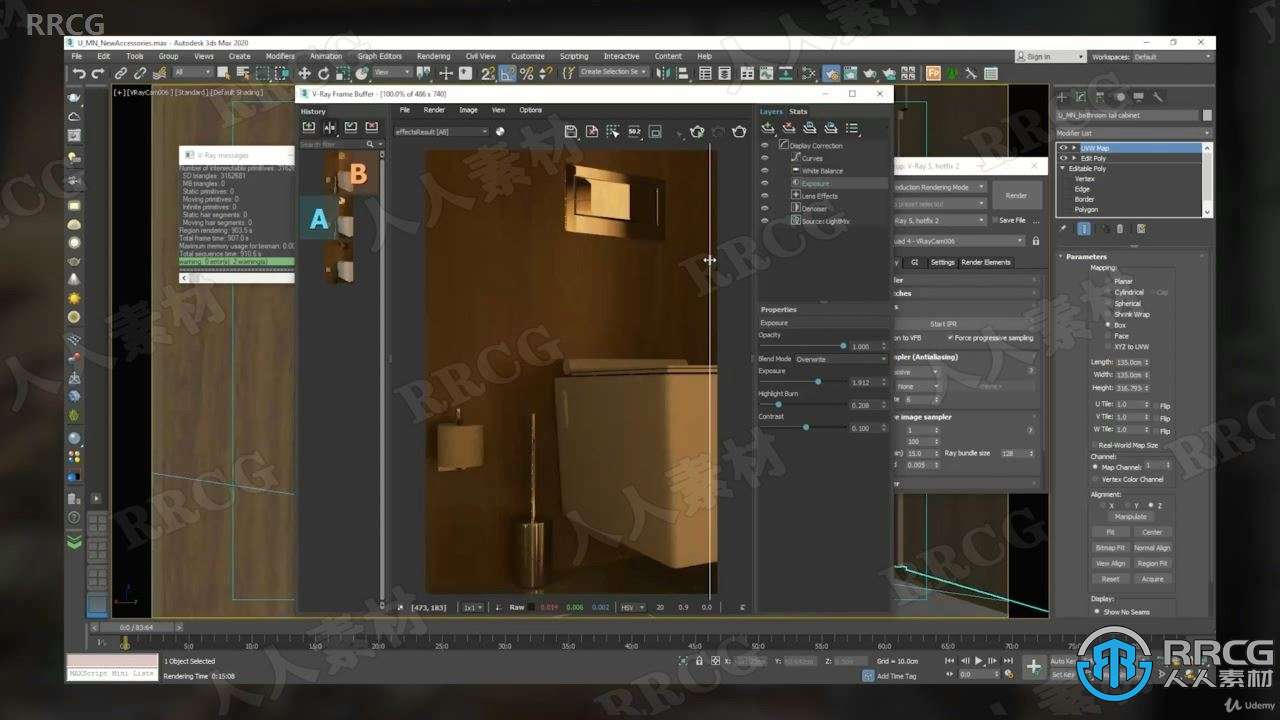The image size is (1280, 720).
Task: Click the RGB channel switch circle icon
Action: click(x=499, y=131)
